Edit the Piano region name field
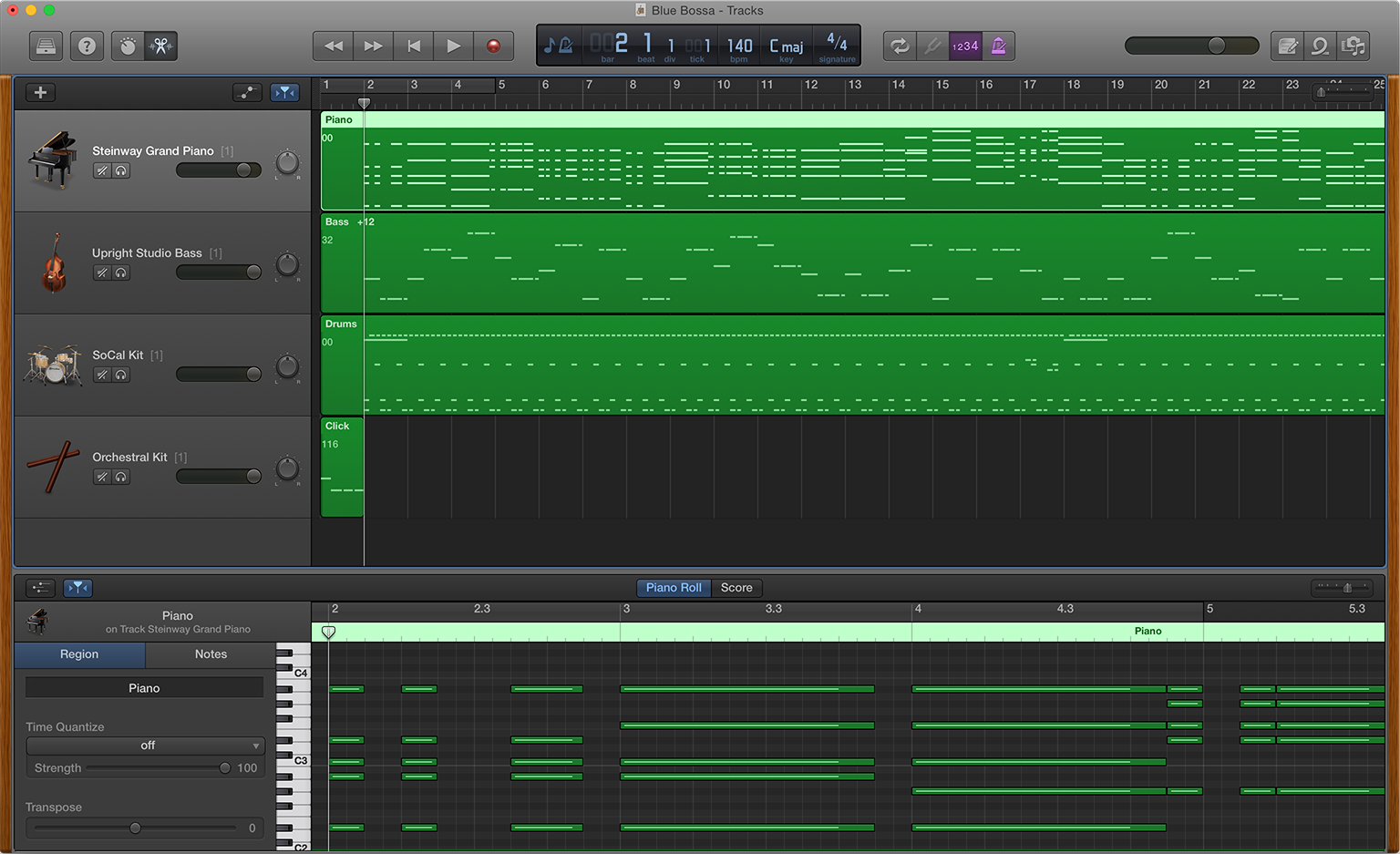Viewport: 1400px width, 854px height. [144, 688]
